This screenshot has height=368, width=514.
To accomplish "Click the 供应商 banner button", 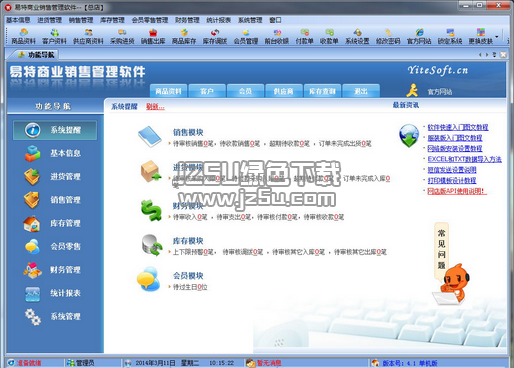I will tap(284, 91).
